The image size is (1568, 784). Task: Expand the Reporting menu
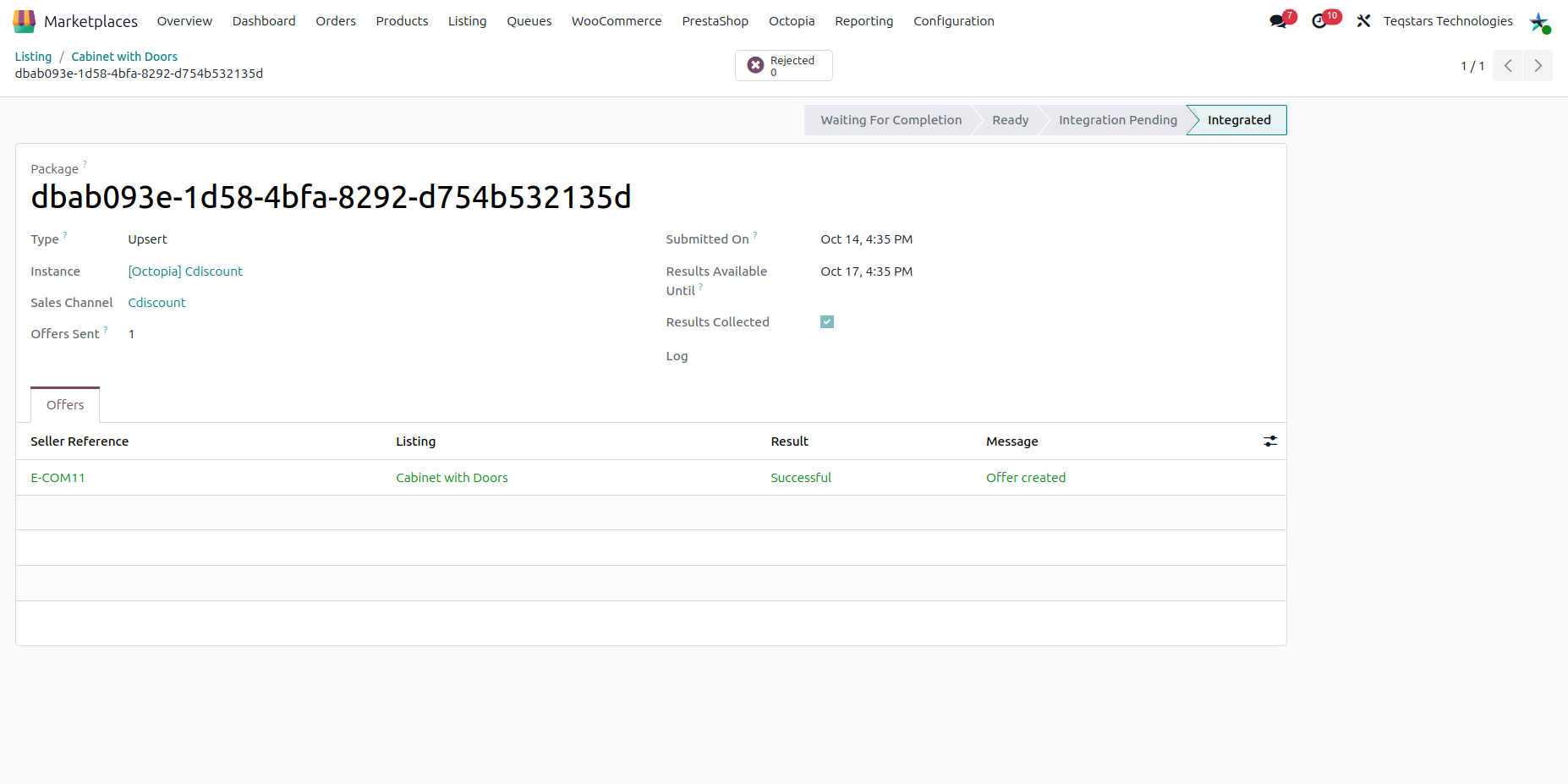click(x=864, y=21)
